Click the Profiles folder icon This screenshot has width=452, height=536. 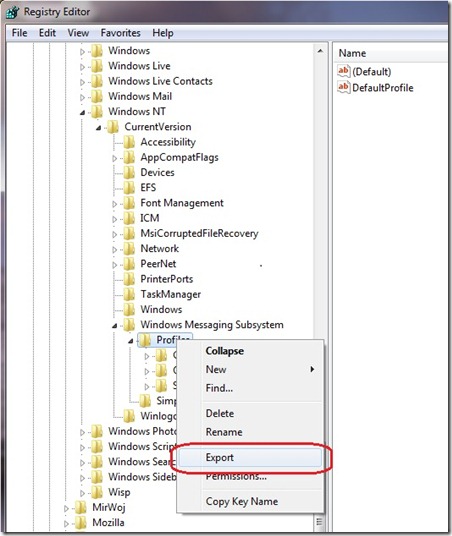[x=145, y=340]
